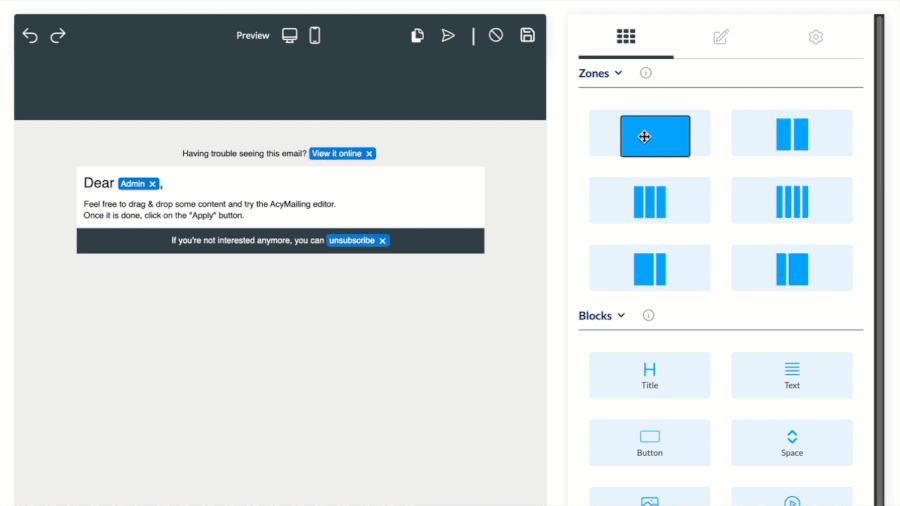
Task: Remove the View it online tag
Action: point(369,154)
